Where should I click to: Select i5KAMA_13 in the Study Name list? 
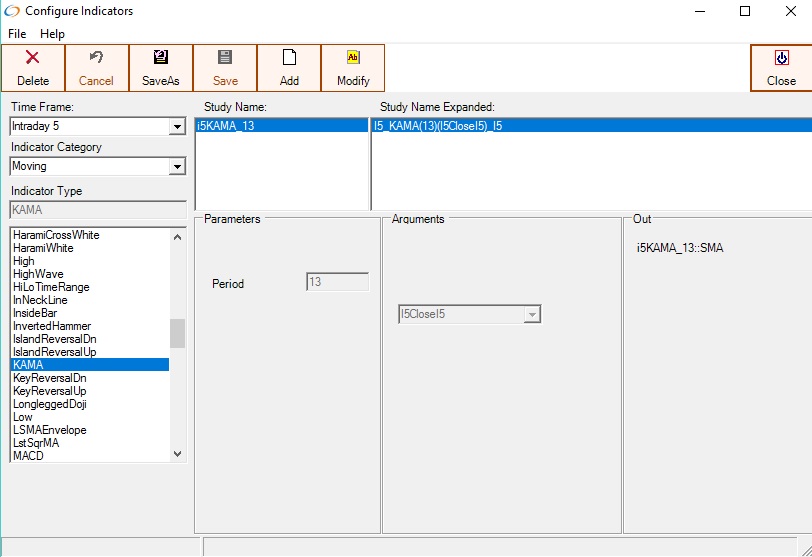click(225, 126)
